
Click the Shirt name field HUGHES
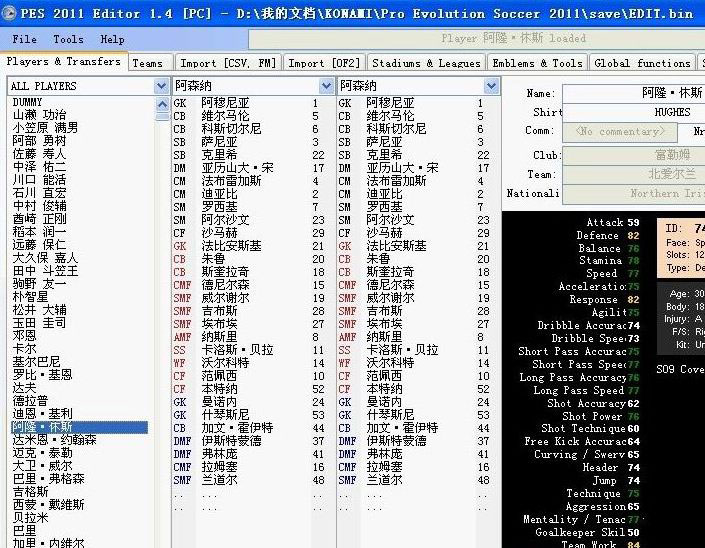pyautogui.click(x=634, y=112)
